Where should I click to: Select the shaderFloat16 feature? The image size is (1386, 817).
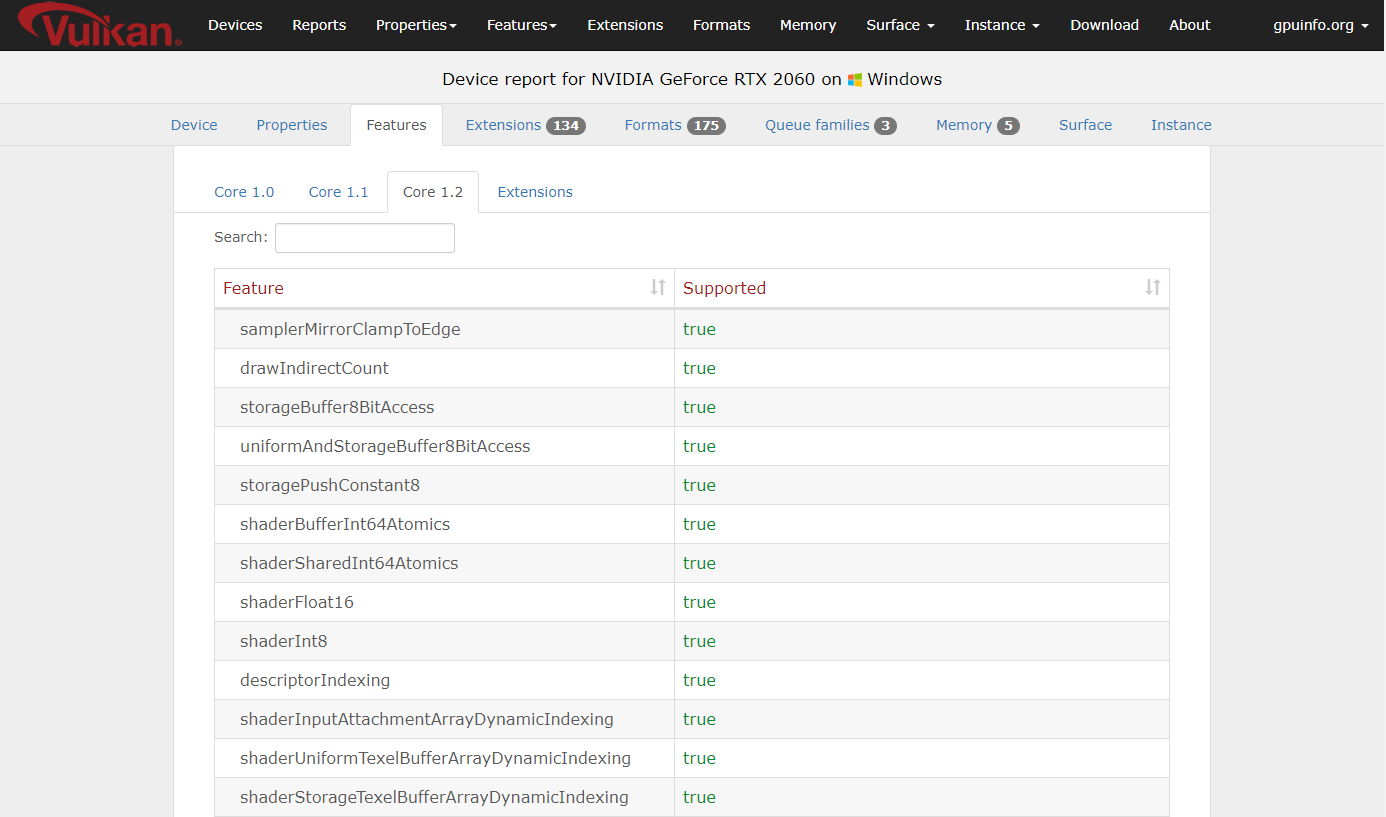pyautogui.click(x=297, y=602)
